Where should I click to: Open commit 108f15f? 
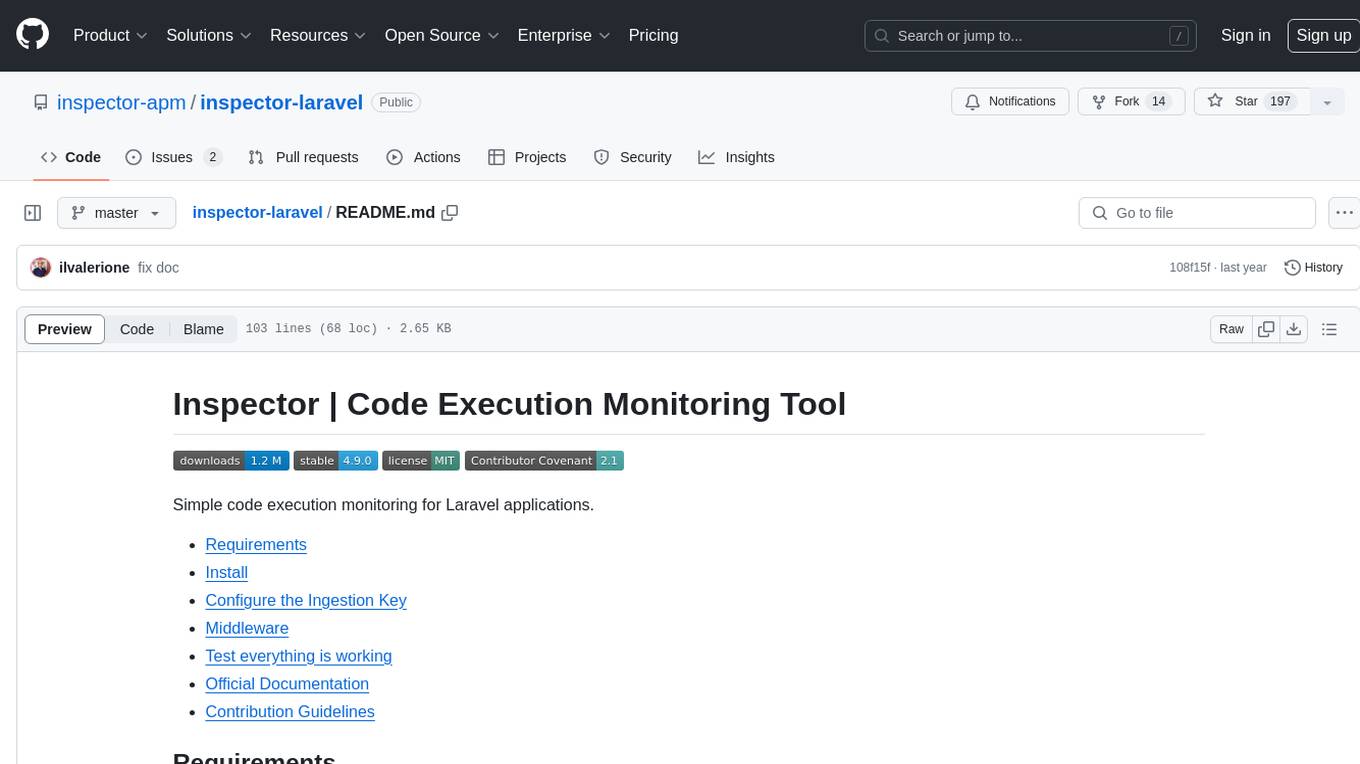(x=1190, y=268)
